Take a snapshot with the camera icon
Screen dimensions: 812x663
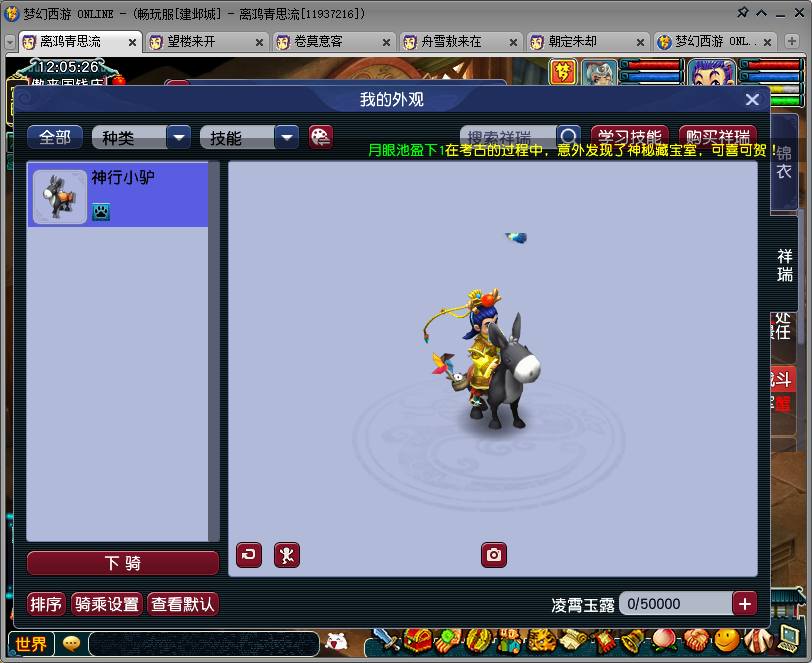[493, 554]
